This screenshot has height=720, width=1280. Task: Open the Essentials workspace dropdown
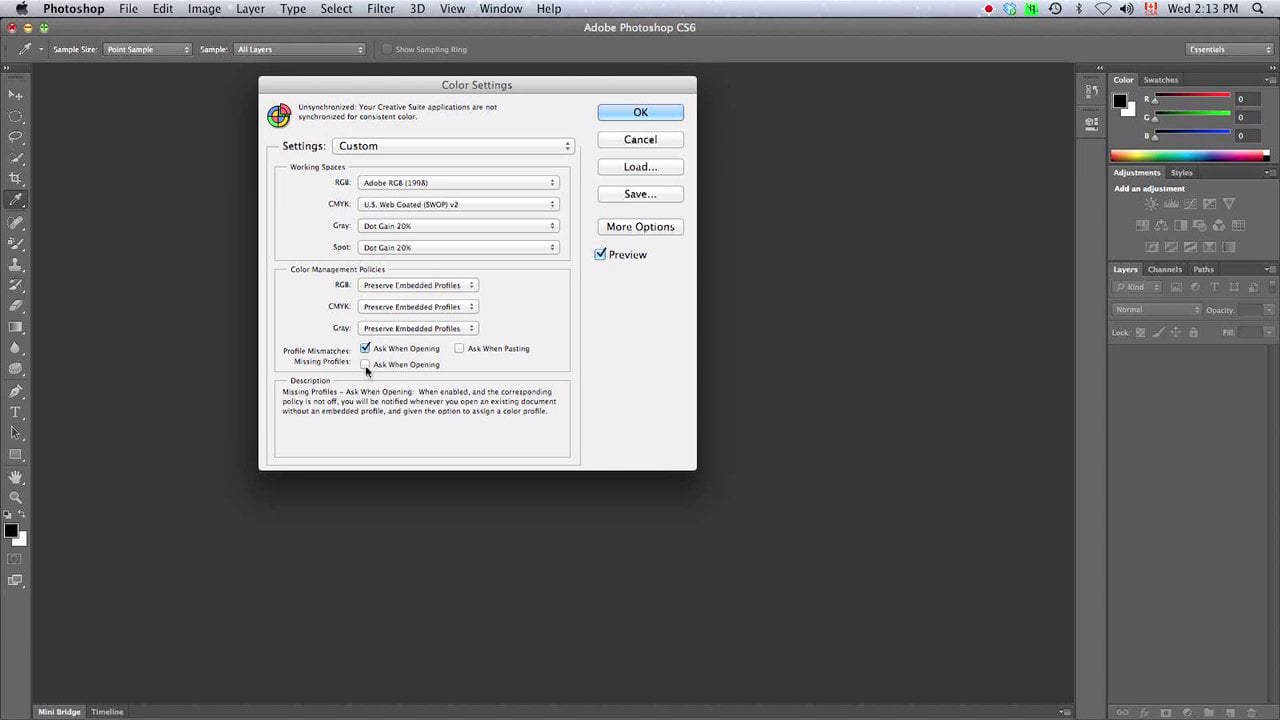pos(1229,49)
